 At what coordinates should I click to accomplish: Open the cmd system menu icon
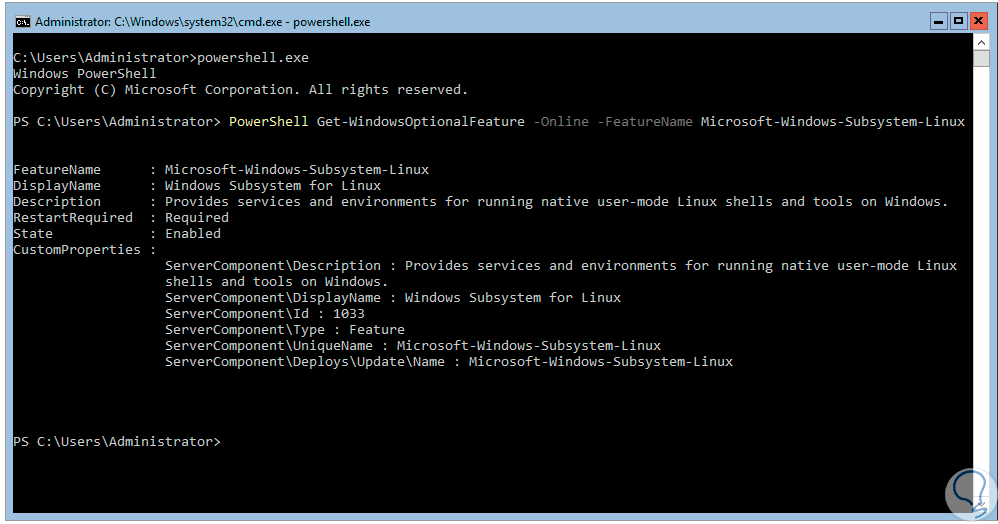(22, 21)
